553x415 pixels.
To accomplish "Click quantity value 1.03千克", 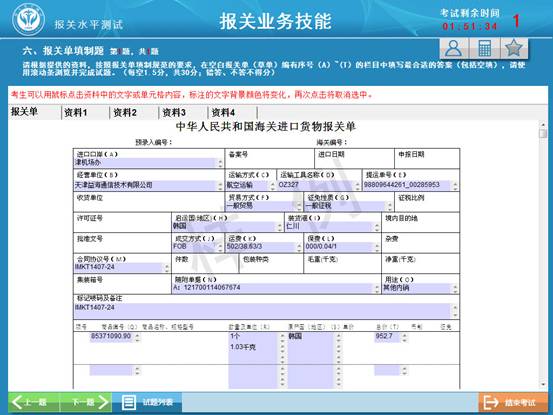I will (x=243, y=347).
